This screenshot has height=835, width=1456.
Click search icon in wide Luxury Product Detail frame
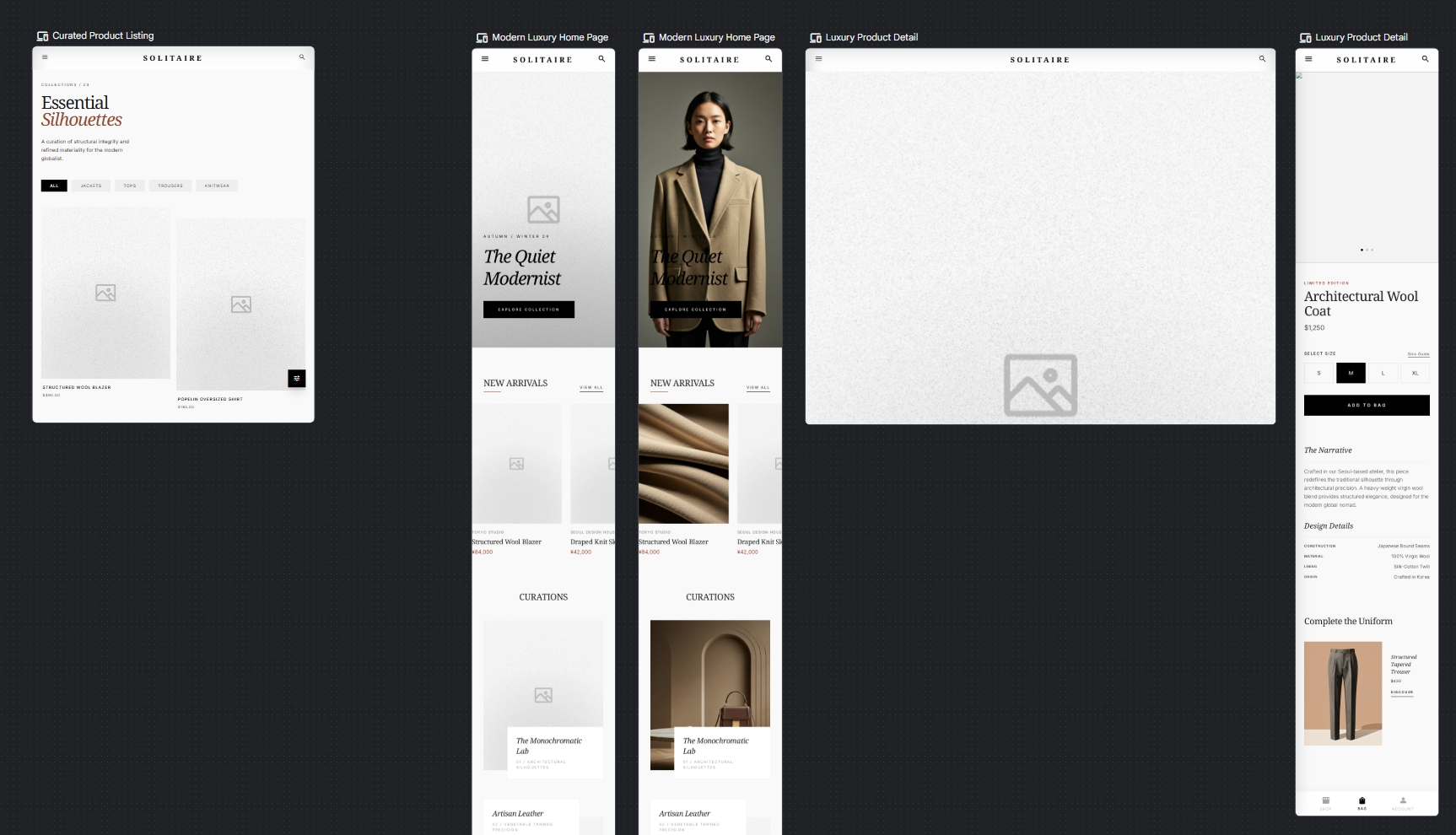(x=1262, y=59)
